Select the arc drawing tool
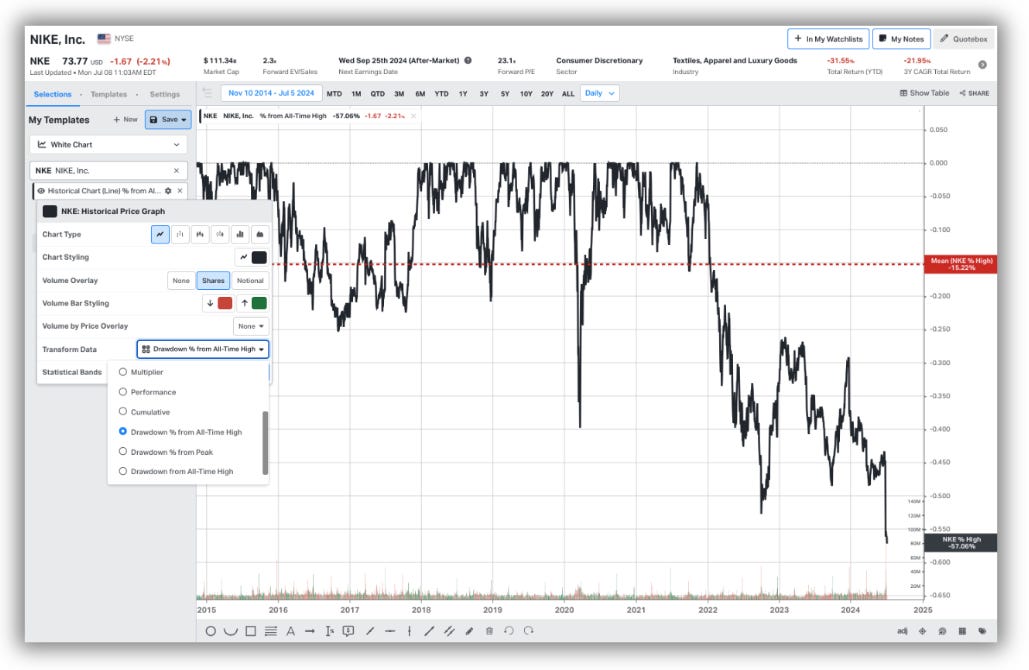This screenshot has width=1029, height=670. pos(230,631)
